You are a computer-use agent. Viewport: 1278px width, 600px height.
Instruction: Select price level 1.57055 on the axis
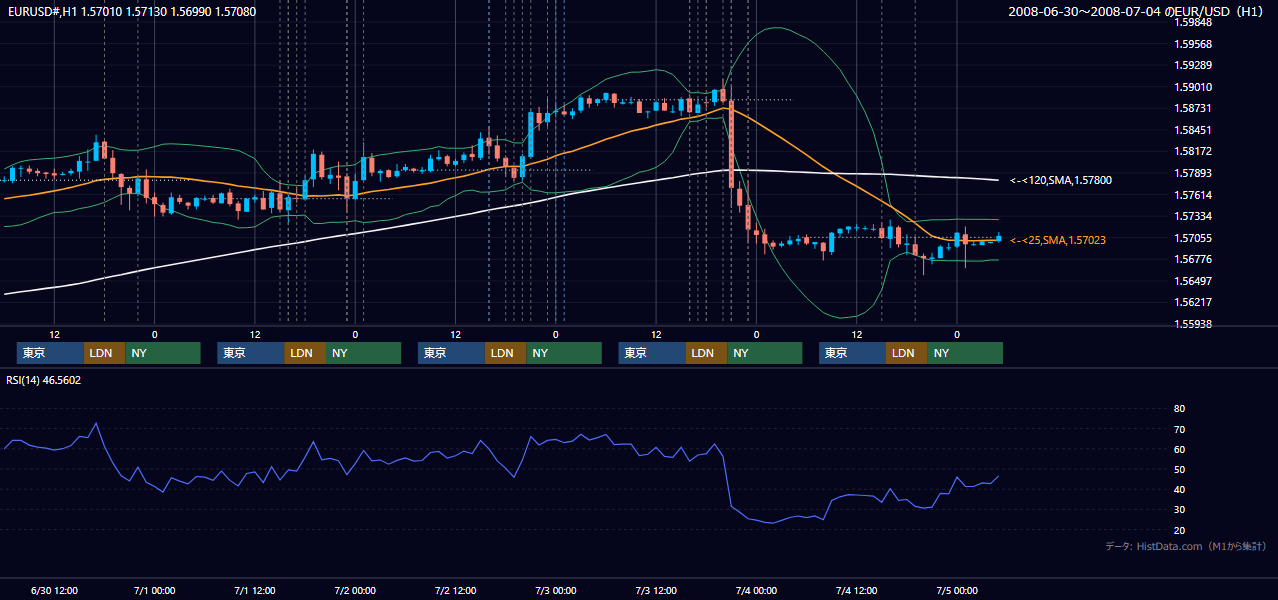(1193, 238)
